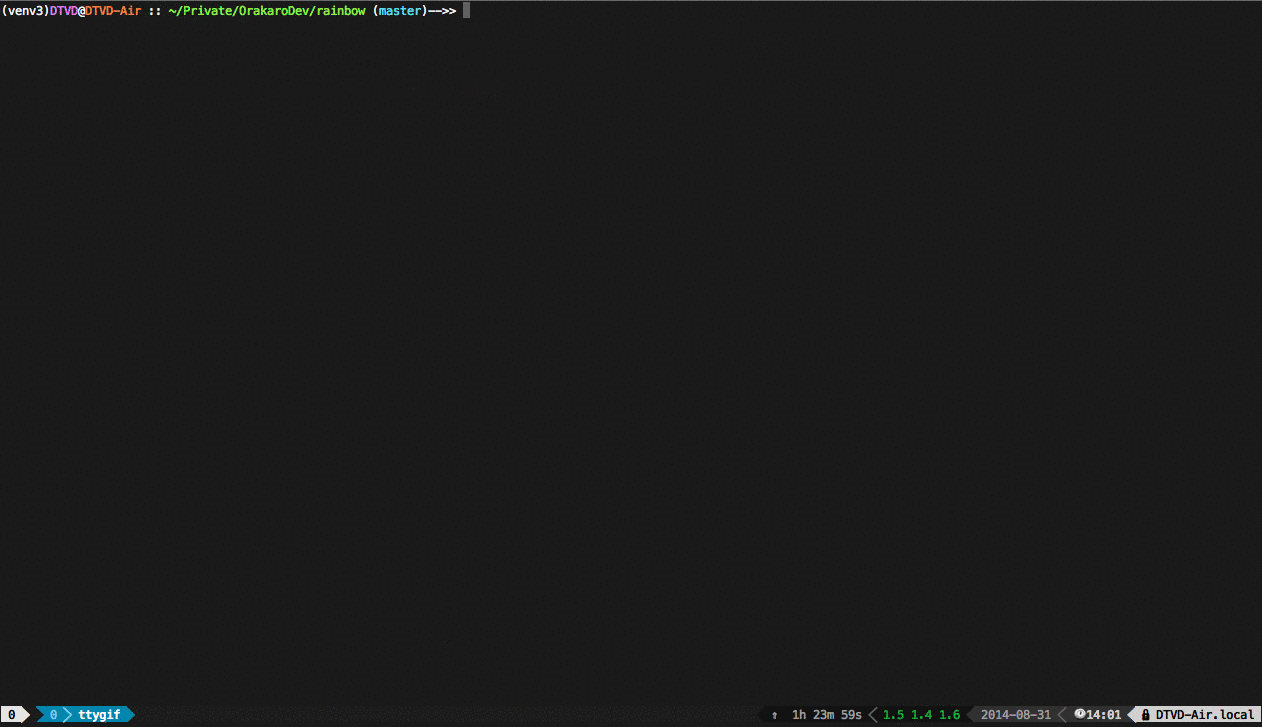Click the purple DTVD username in prompt
This screenshot has height=727, width=1262.
coord(64,11)
